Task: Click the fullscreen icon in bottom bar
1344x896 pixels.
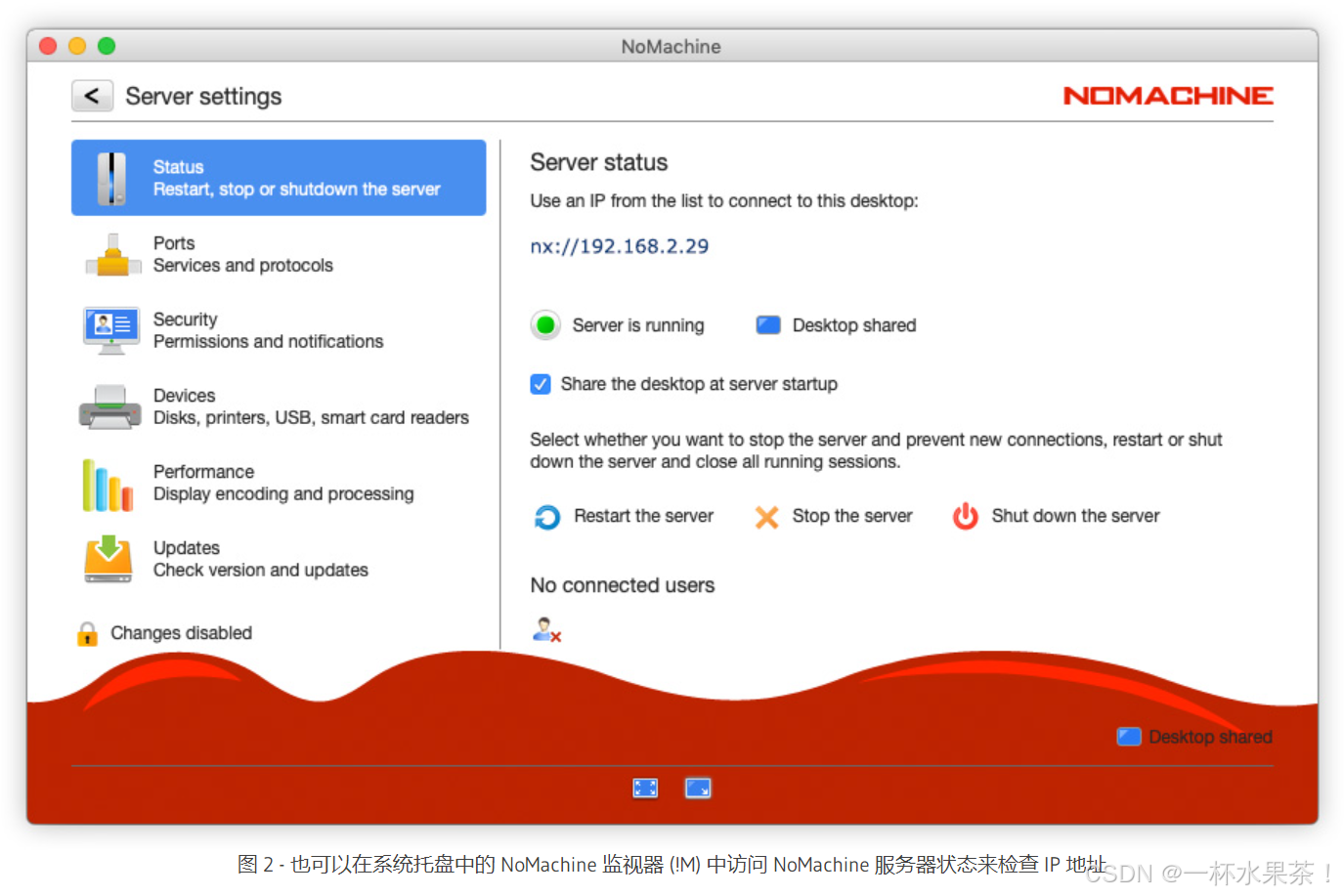Action: tap(645, 788)
